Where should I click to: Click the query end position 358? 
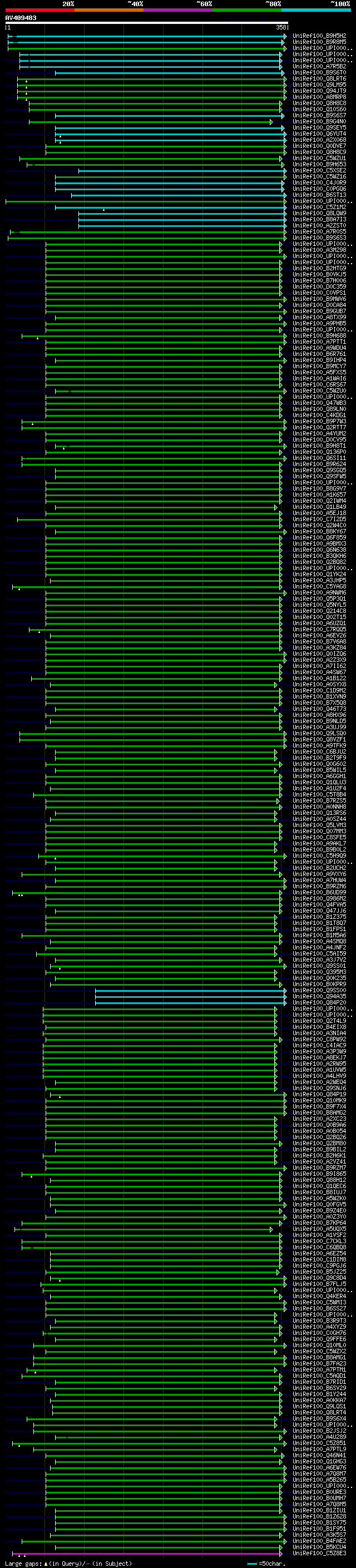point(281,27)
